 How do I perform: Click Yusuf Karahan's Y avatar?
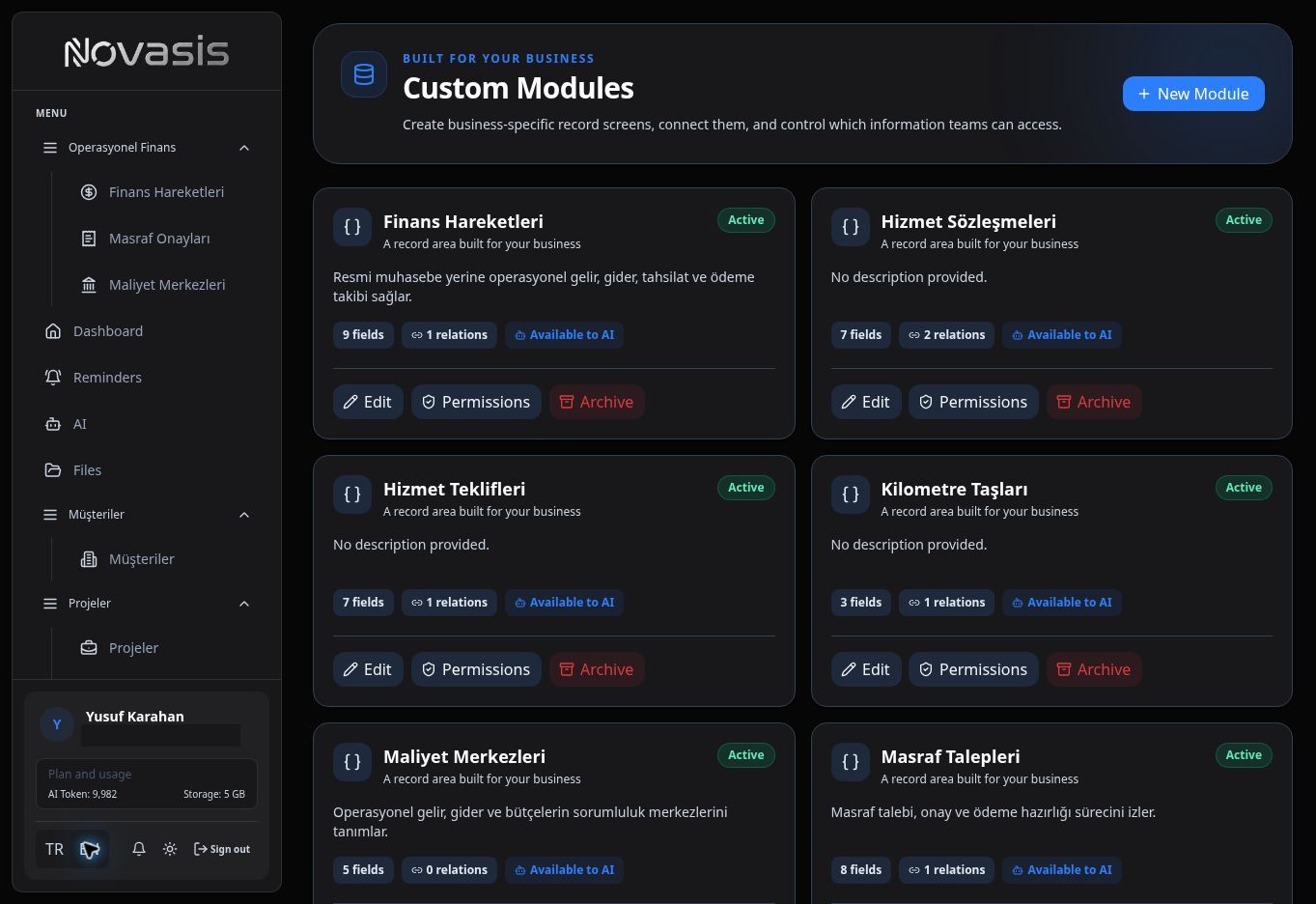click(x=57, y=724)
